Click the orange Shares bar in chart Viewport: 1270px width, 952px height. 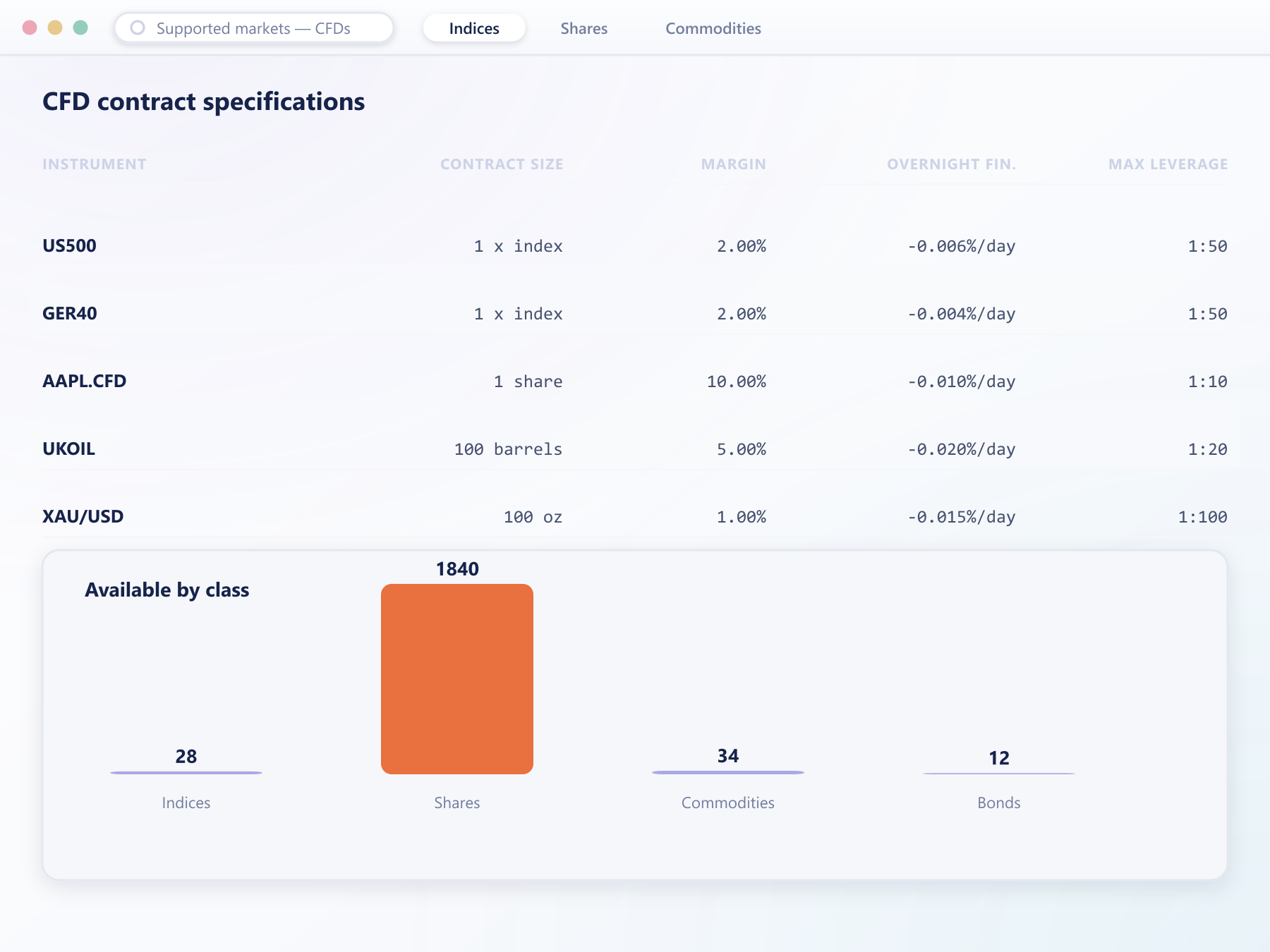pos(457,679)
